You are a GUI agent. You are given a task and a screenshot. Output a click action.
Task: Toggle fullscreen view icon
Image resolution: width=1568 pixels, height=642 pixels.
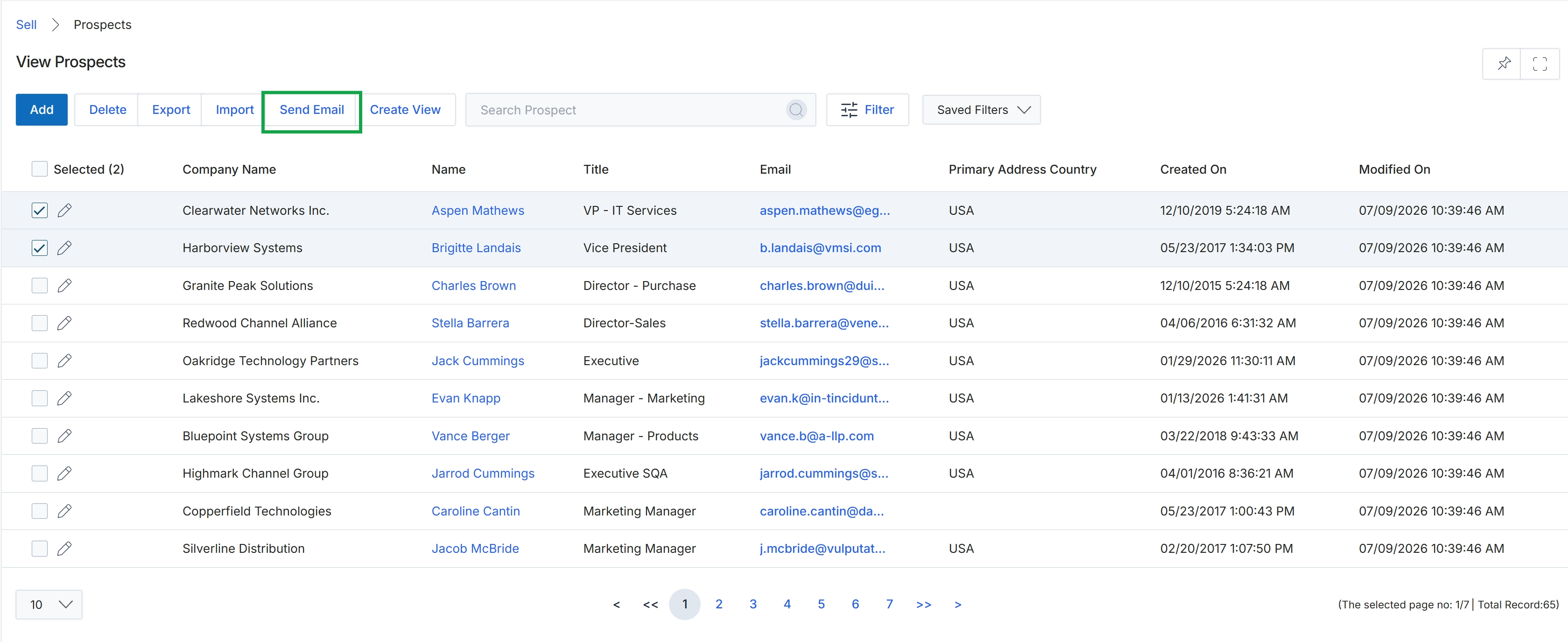coord(1540,63)
